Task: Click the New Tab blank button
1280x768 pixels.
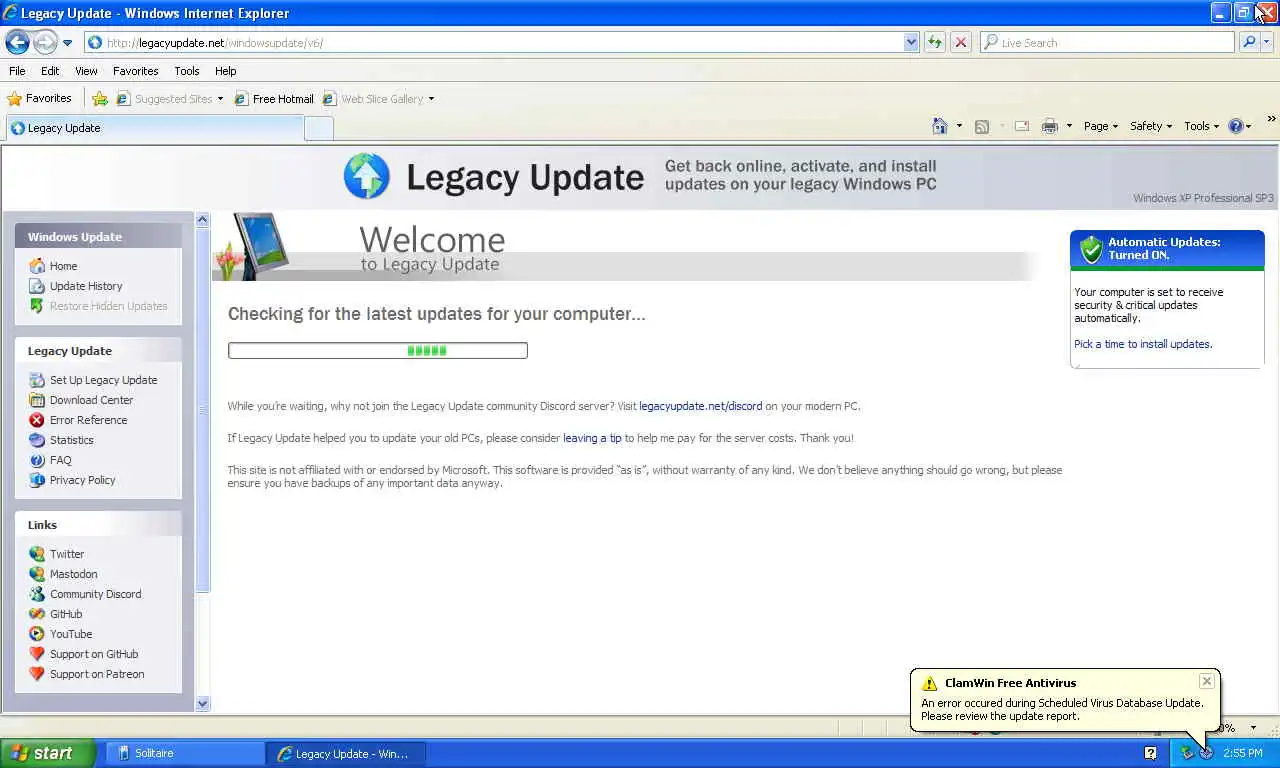Action: pos(319,128)
